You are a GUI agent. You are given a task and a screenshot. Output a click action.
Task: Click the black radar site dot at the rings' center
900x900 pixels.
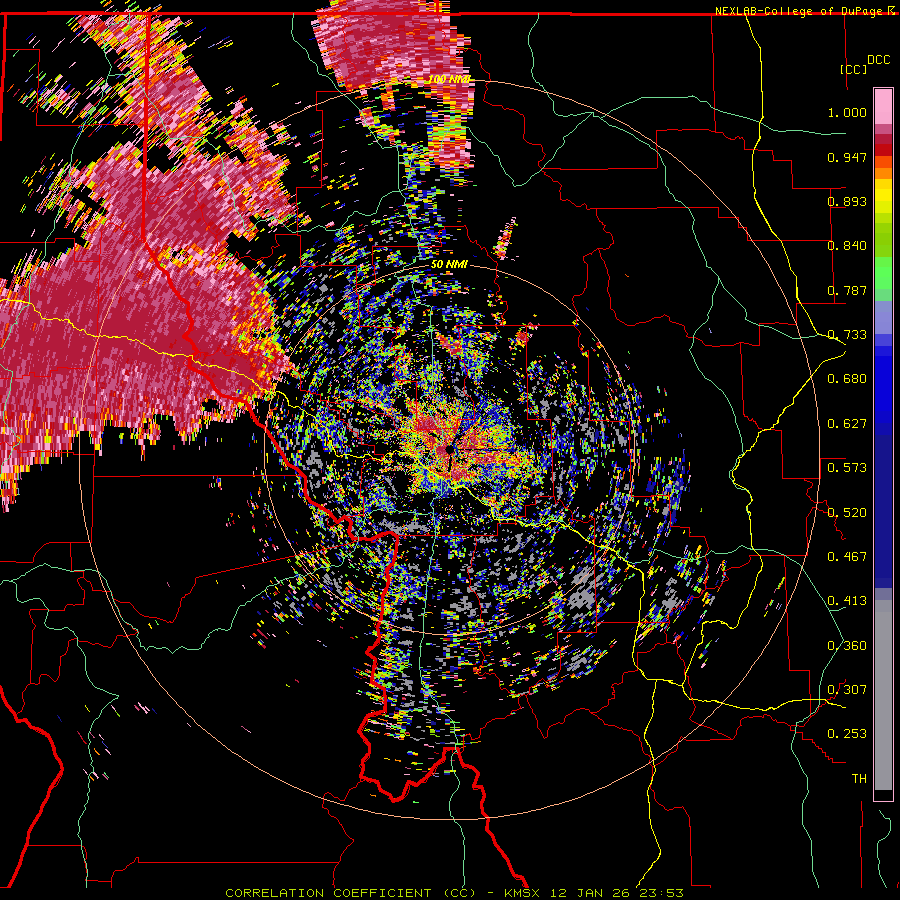pos(448,451)
